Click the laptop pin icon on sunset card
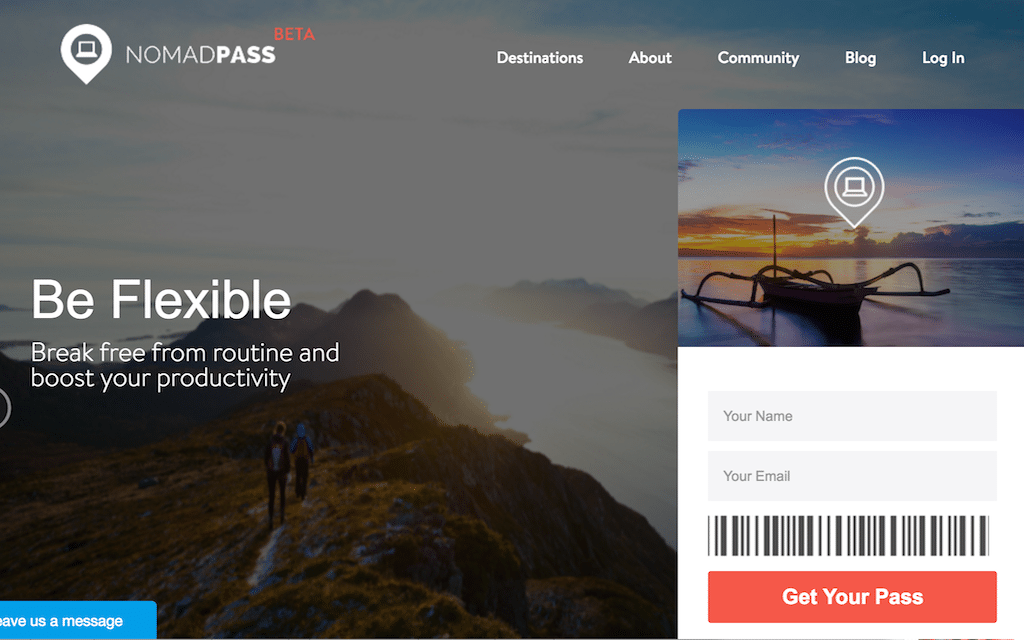The height and width of the screenshot is (640, 1024). pyautogui.click(x=854, y=192)
